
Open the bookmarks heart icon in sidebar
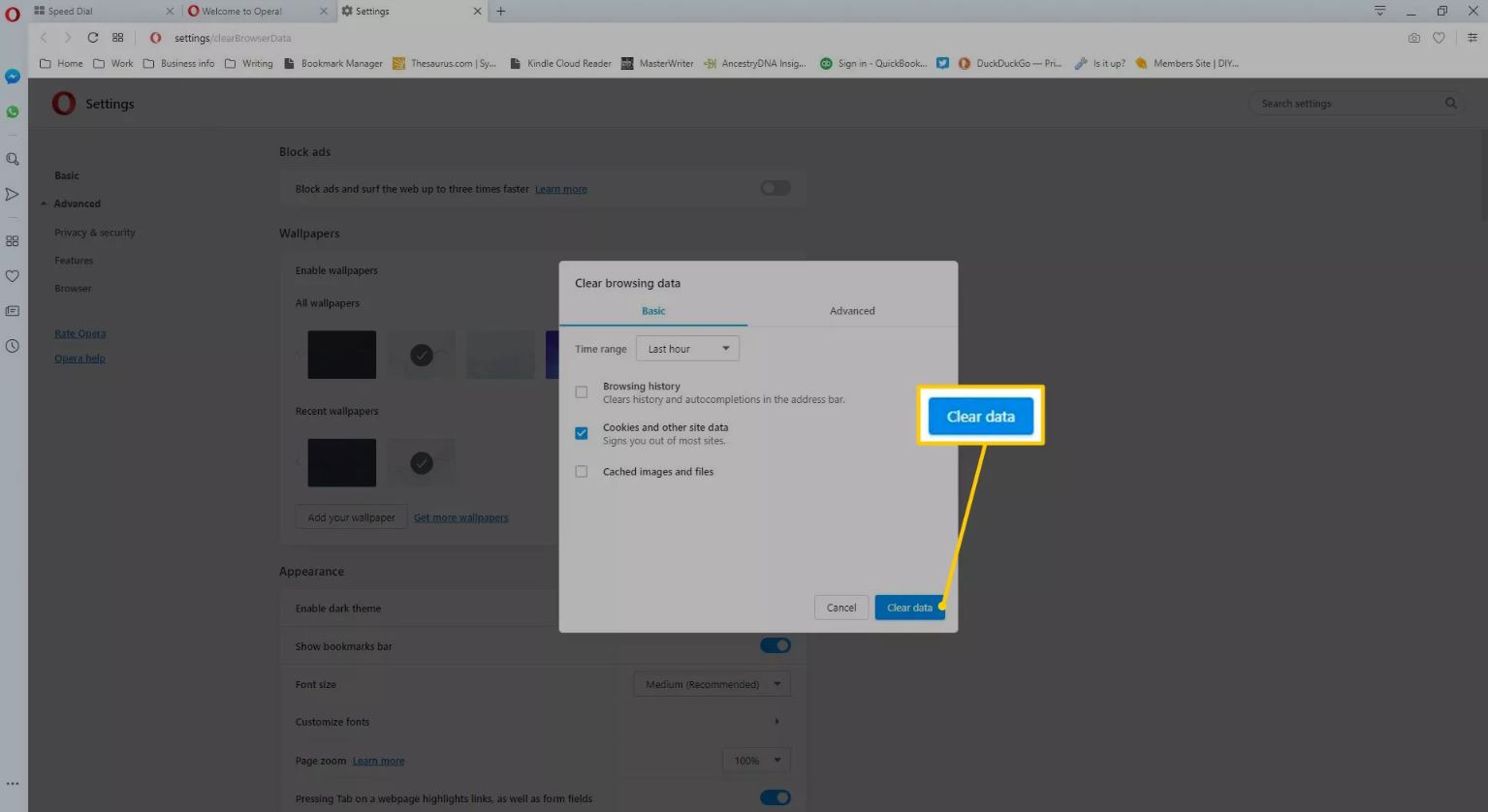(13, 276)
